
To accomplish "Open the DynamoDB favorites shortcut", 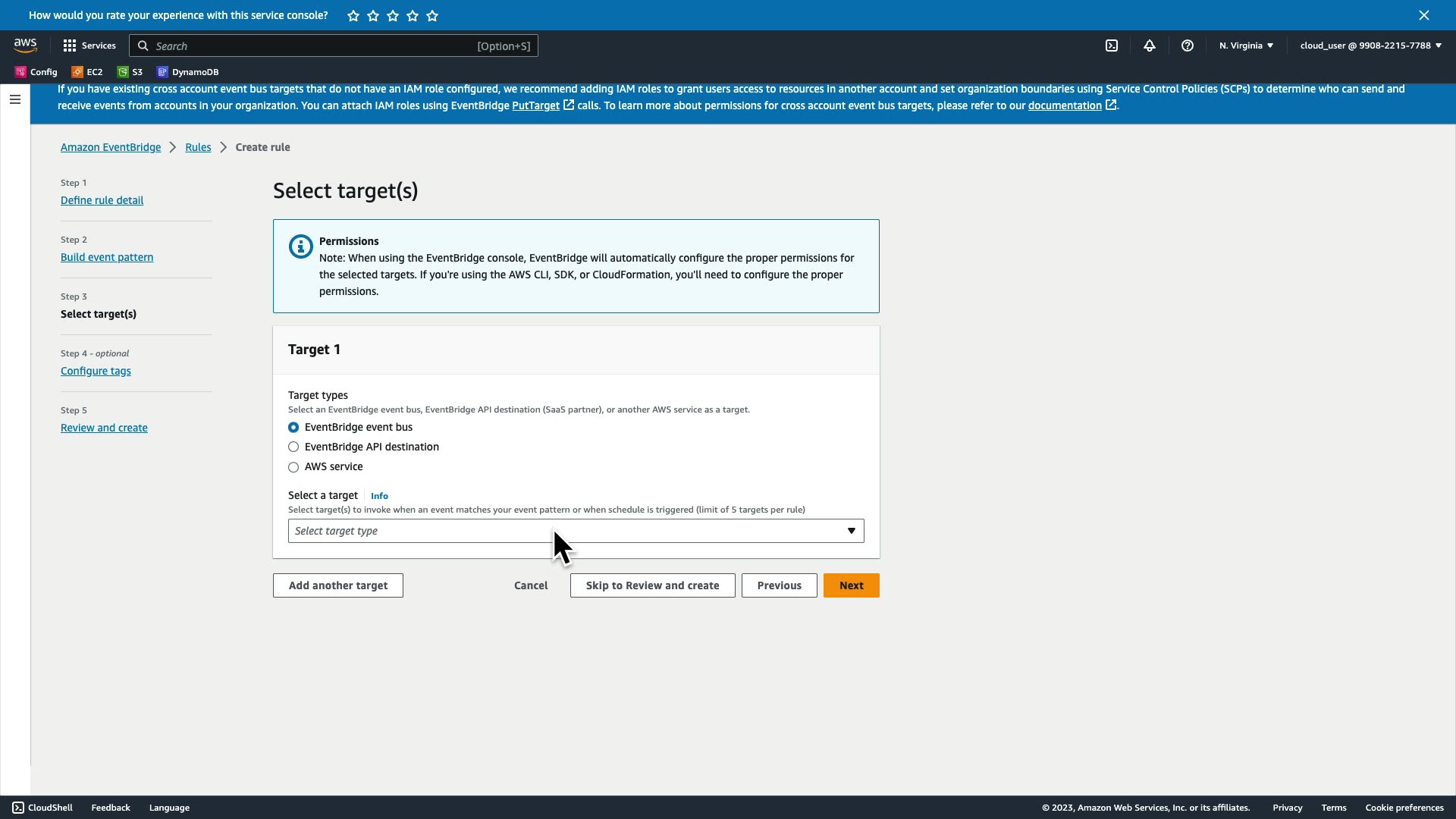I will pos(187,72).
